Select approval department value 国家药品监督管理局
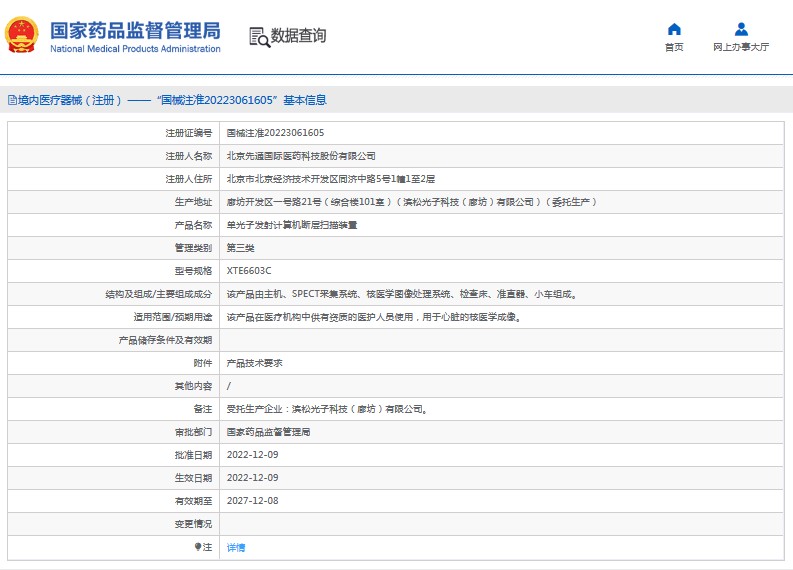The image size is (793, 570). click(x=269, y=432)
